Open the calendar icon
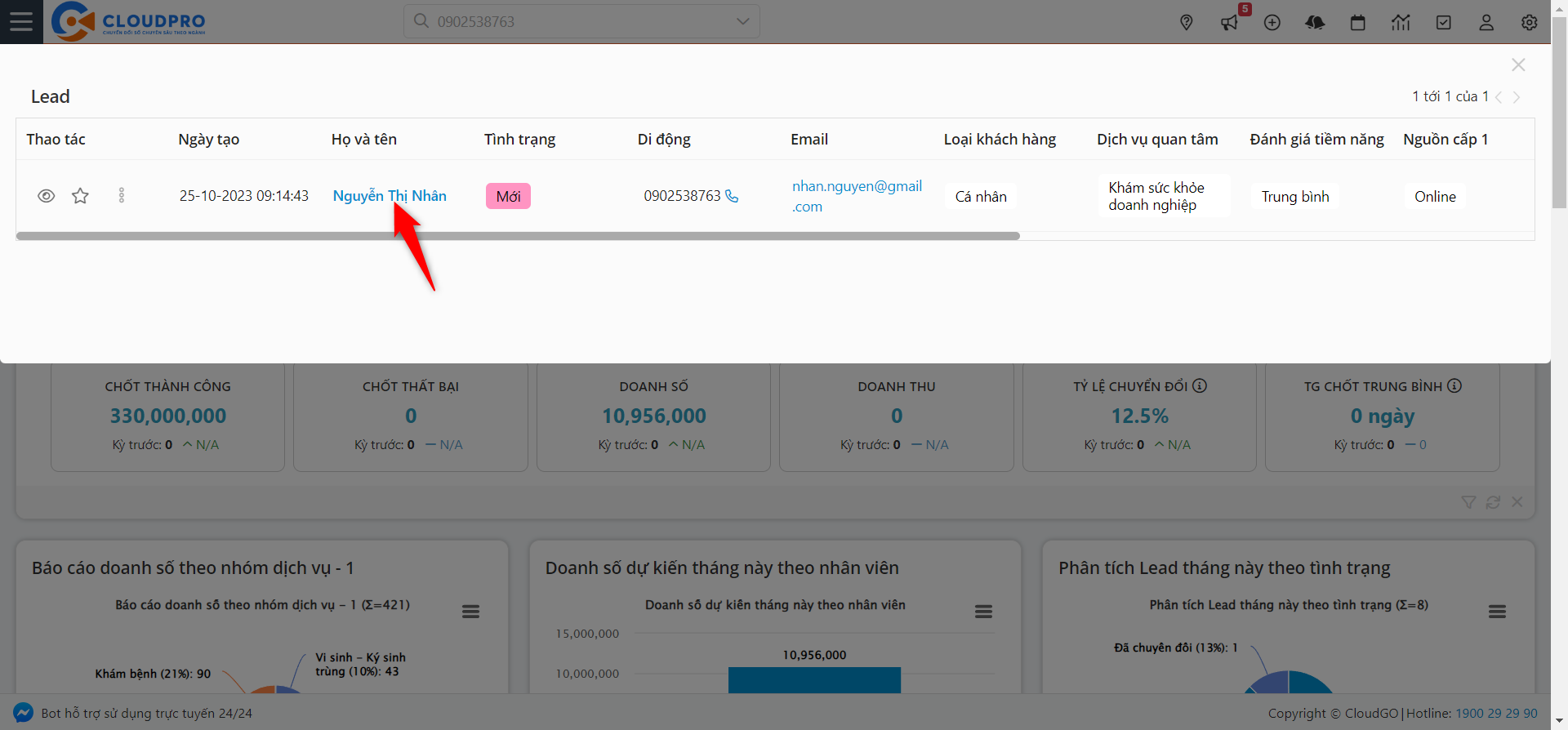1568x730 pixels. click(1358, 23)
